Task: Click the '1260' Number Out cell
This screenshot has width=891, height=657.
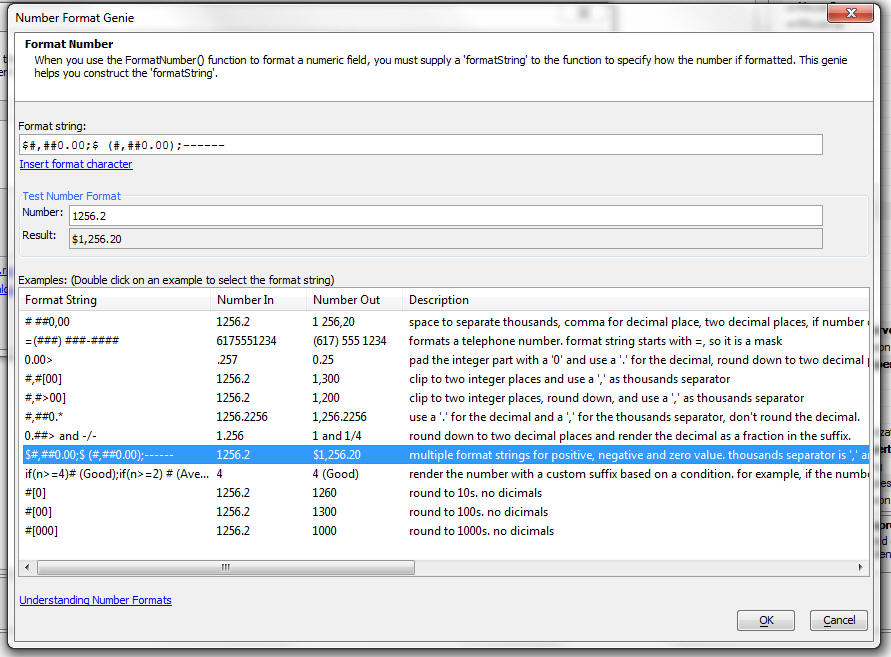Action: pos(324,493)
